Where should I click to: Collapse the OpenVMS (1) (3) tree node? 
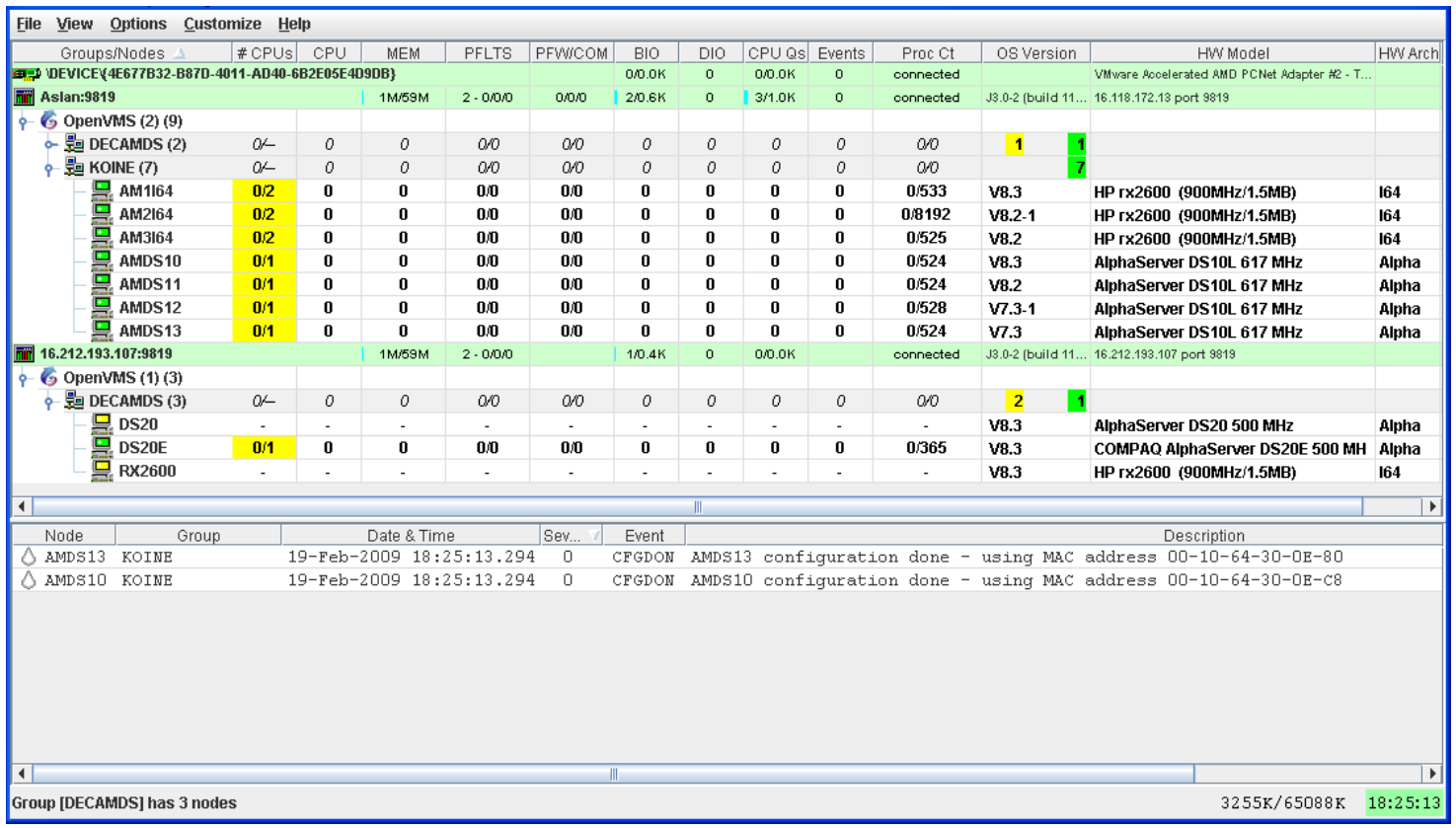click(24, 378)
